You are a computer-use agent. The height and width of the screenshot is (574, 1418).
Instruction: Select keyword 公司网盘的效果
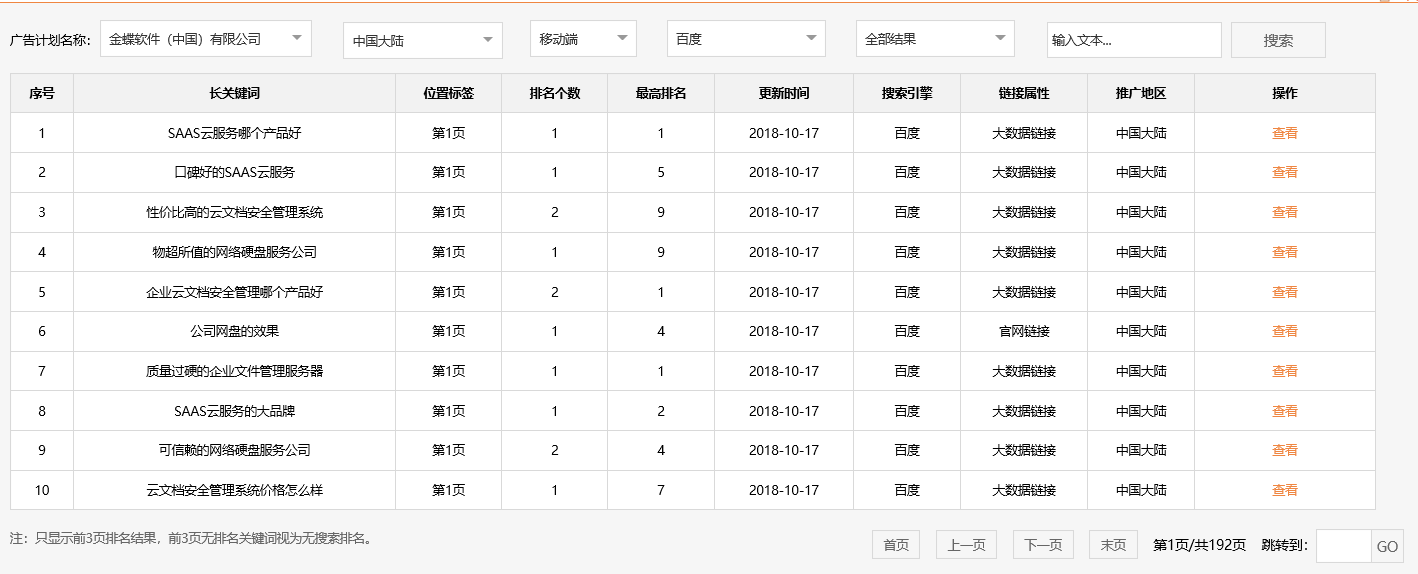tap(235, 331)
